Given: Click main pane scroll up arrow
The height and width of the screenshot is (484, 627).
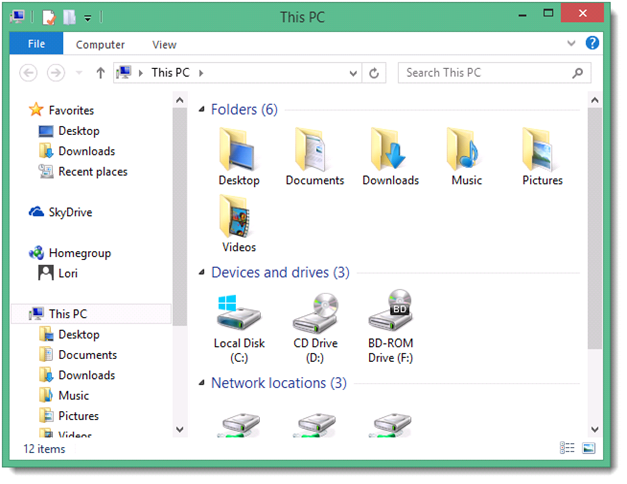Looking at the screenshot, I should [595, 100].
